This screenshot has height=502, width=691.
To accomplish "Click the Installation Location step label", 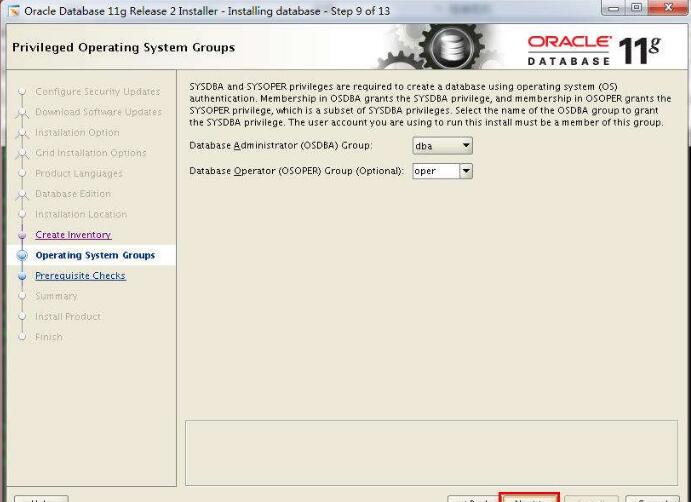I will point(81,214).
